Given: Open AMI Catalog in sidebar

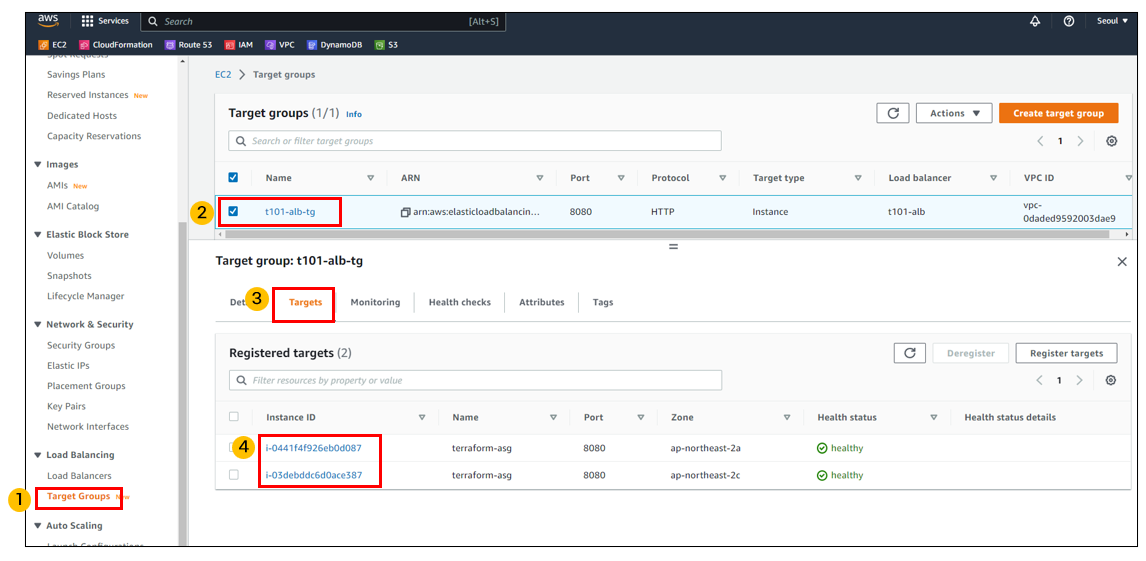Looking at the screenshot, I should tap(72, 206).
